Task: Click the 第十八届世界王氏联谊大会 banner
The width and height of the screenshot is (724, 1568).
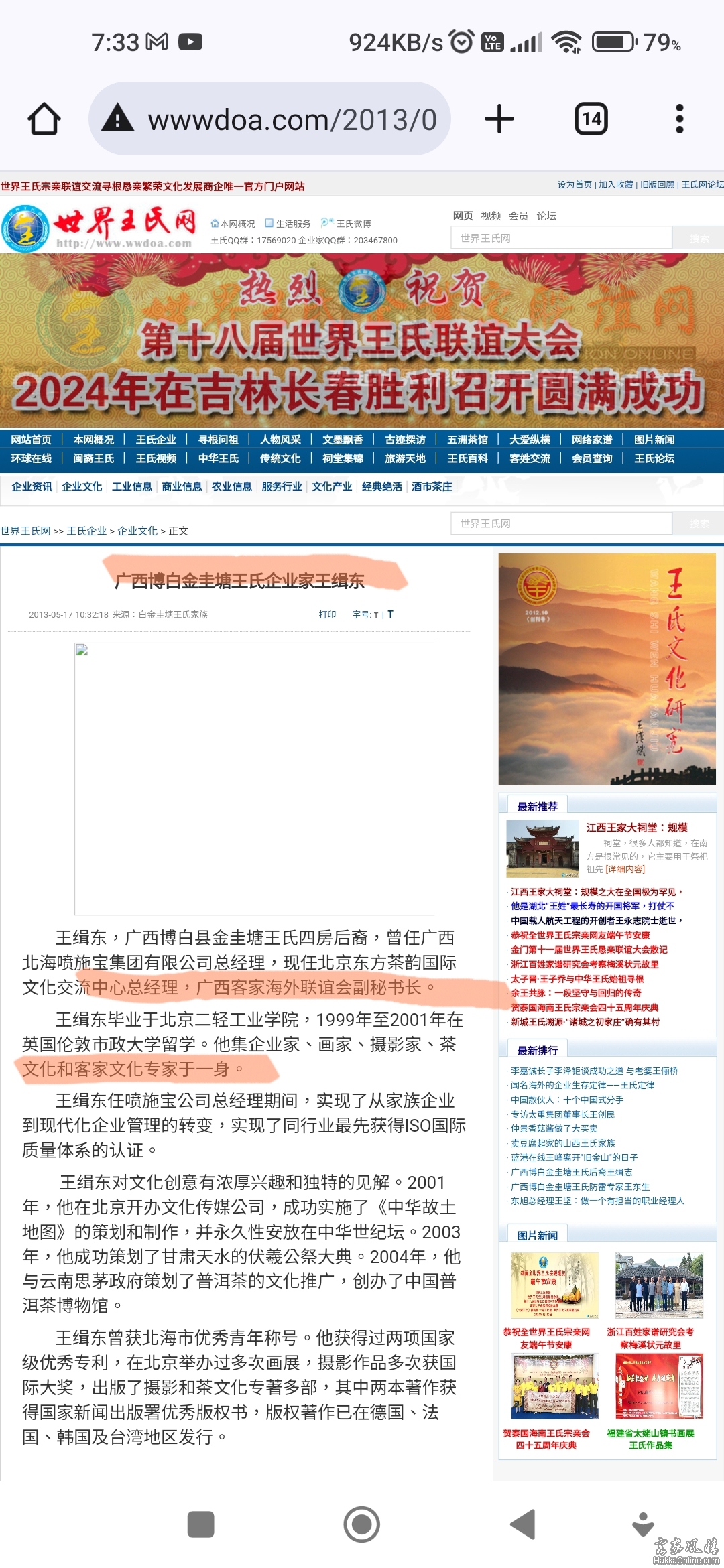Action: [x=362, y=340]
